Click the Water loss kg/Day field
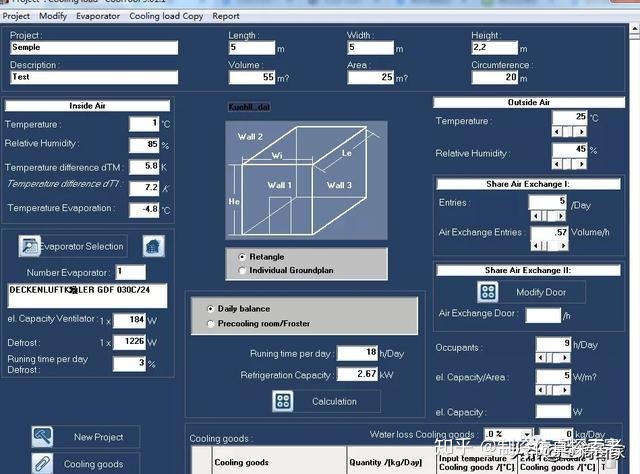Screen dimensions: 640x474 [556, 434]
